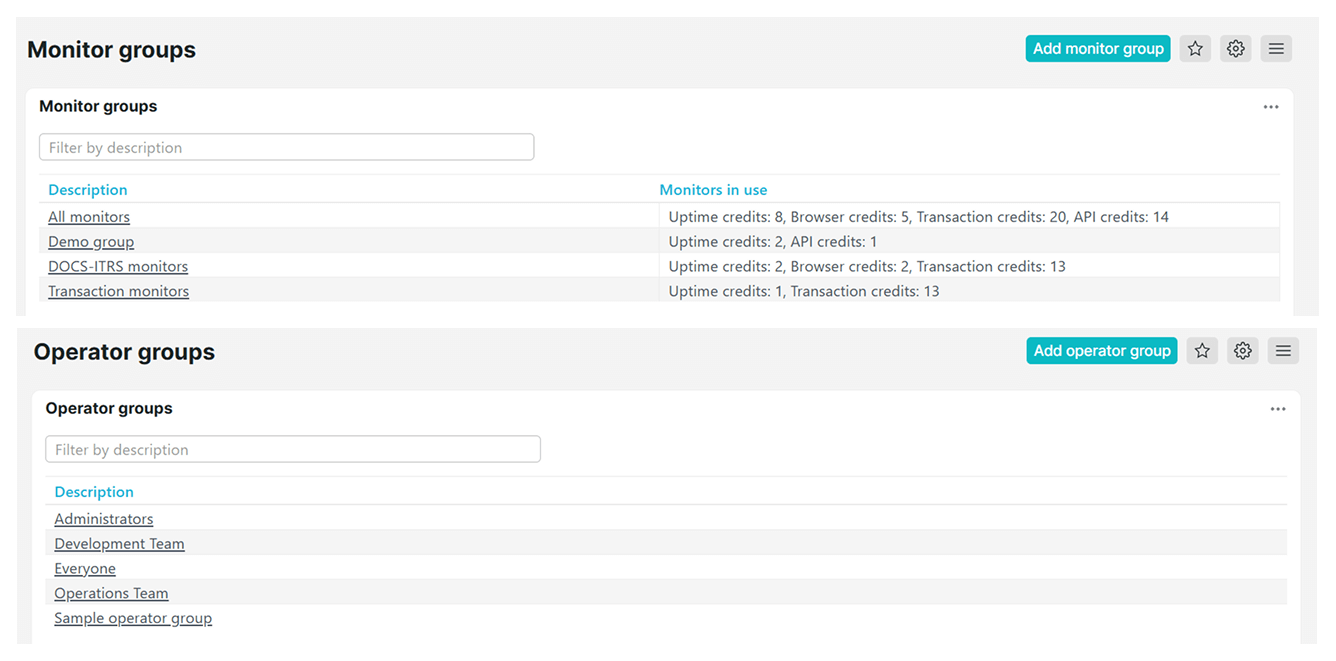Click the Add operator group button
The height and width of the screenshot is (661, 1336).
coord(1101,350)
